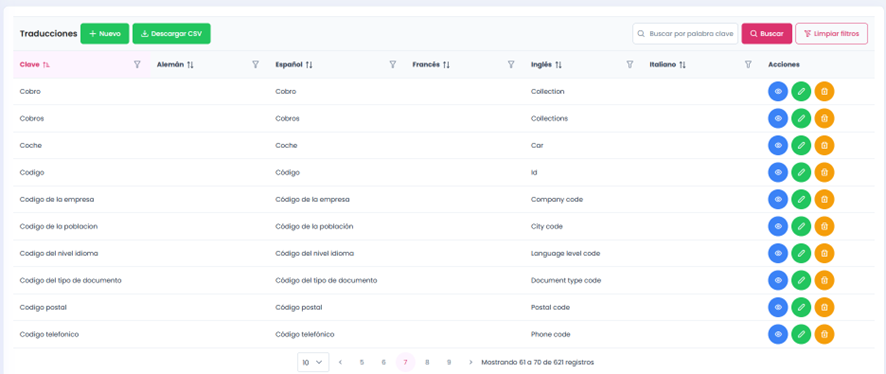This screenshot has width=886, height=374.
Task: Edit the Codigo de la empresa row
Action: (801, 199)
